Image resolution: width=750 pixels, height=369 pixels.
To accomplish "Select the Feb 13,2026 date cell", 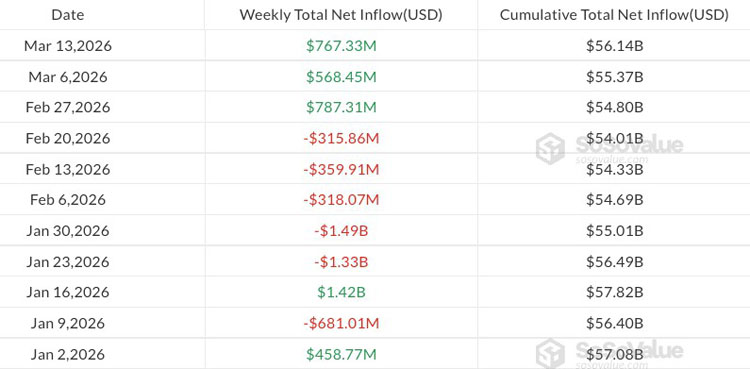I will [68, 169].
